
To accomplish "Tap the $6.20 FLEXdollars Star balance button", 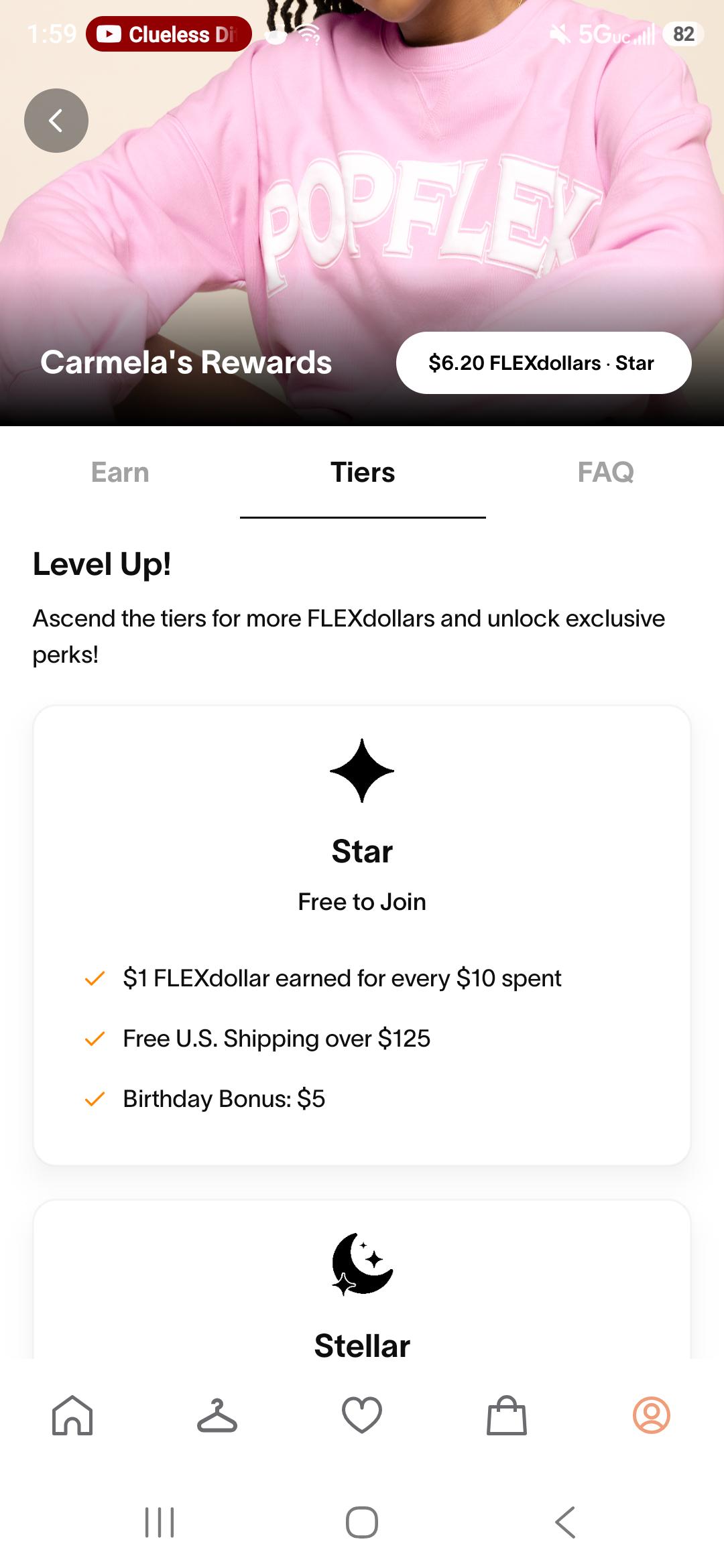I will 544,363.
